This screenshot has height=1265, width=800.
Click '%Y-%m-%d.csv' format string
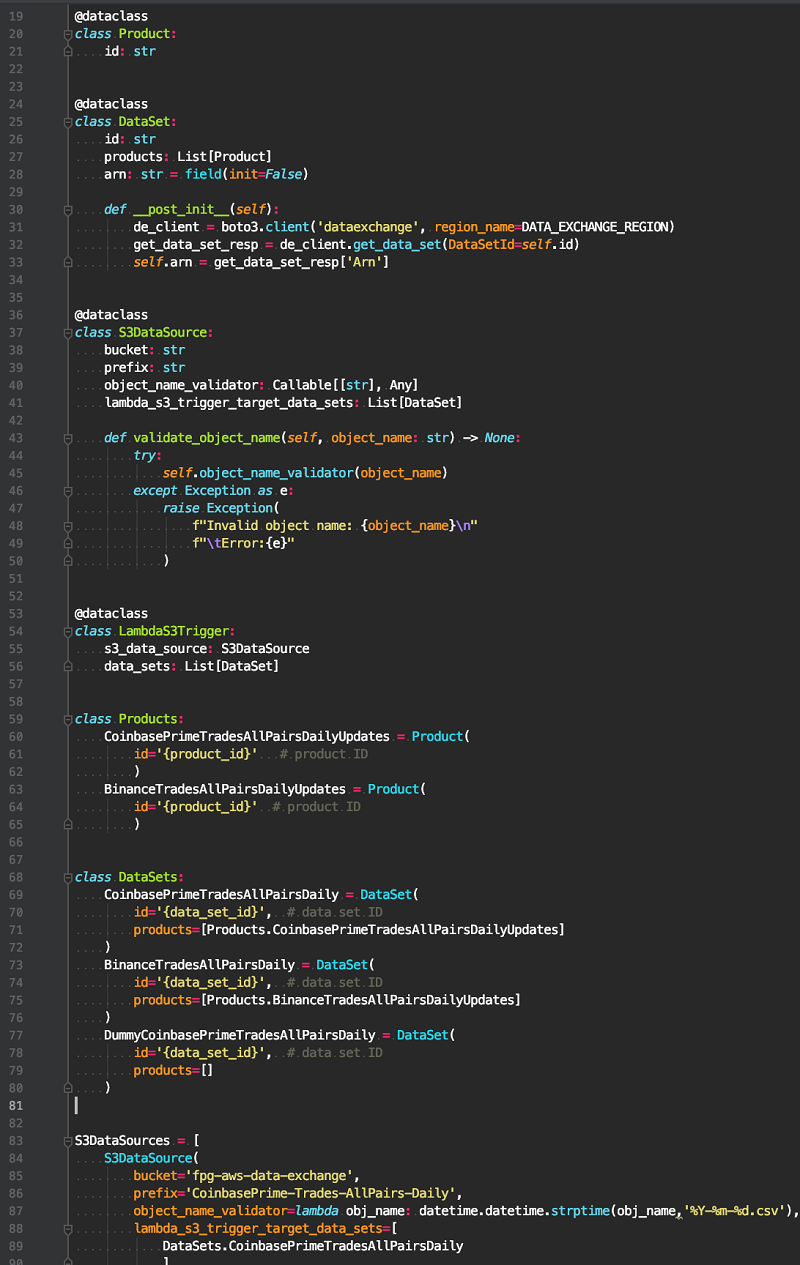735,1211
